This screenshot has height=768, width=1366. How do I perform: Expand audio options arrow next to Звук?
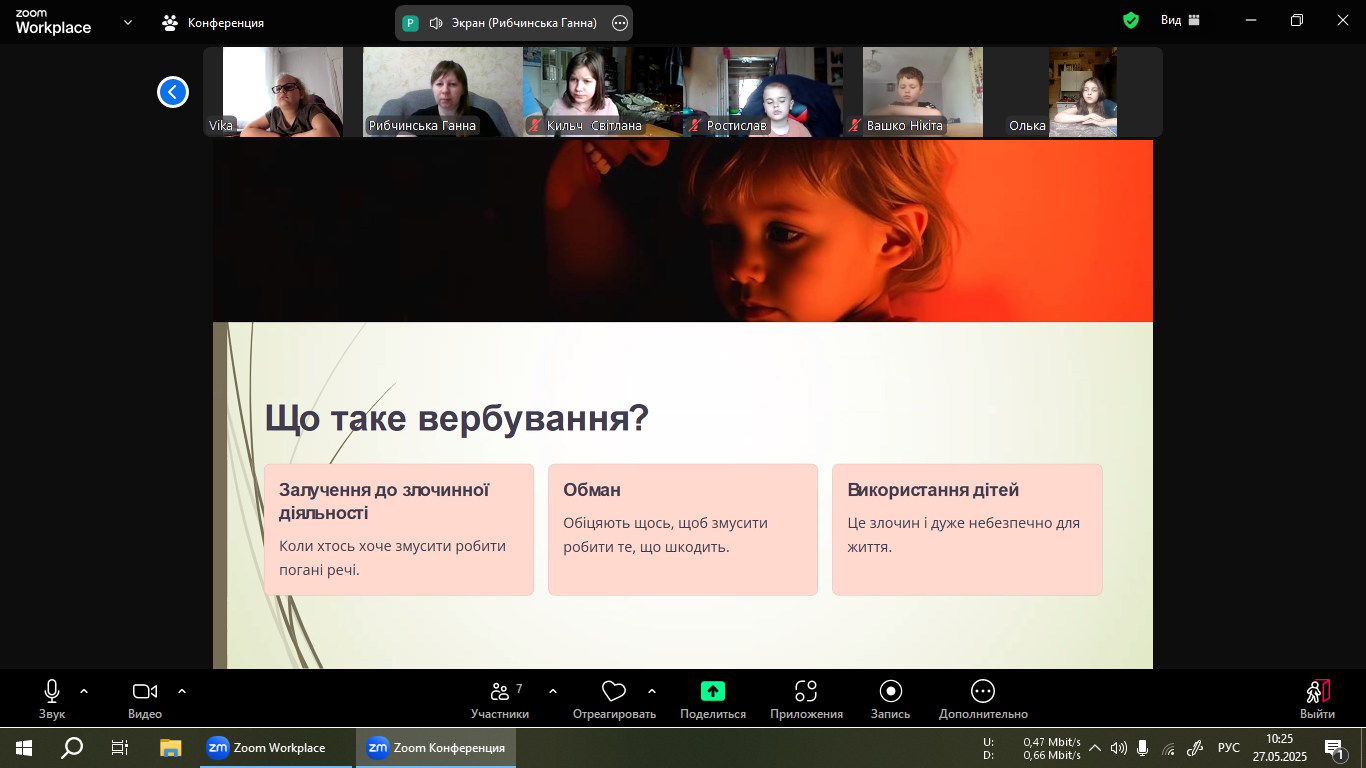point(84,691)
